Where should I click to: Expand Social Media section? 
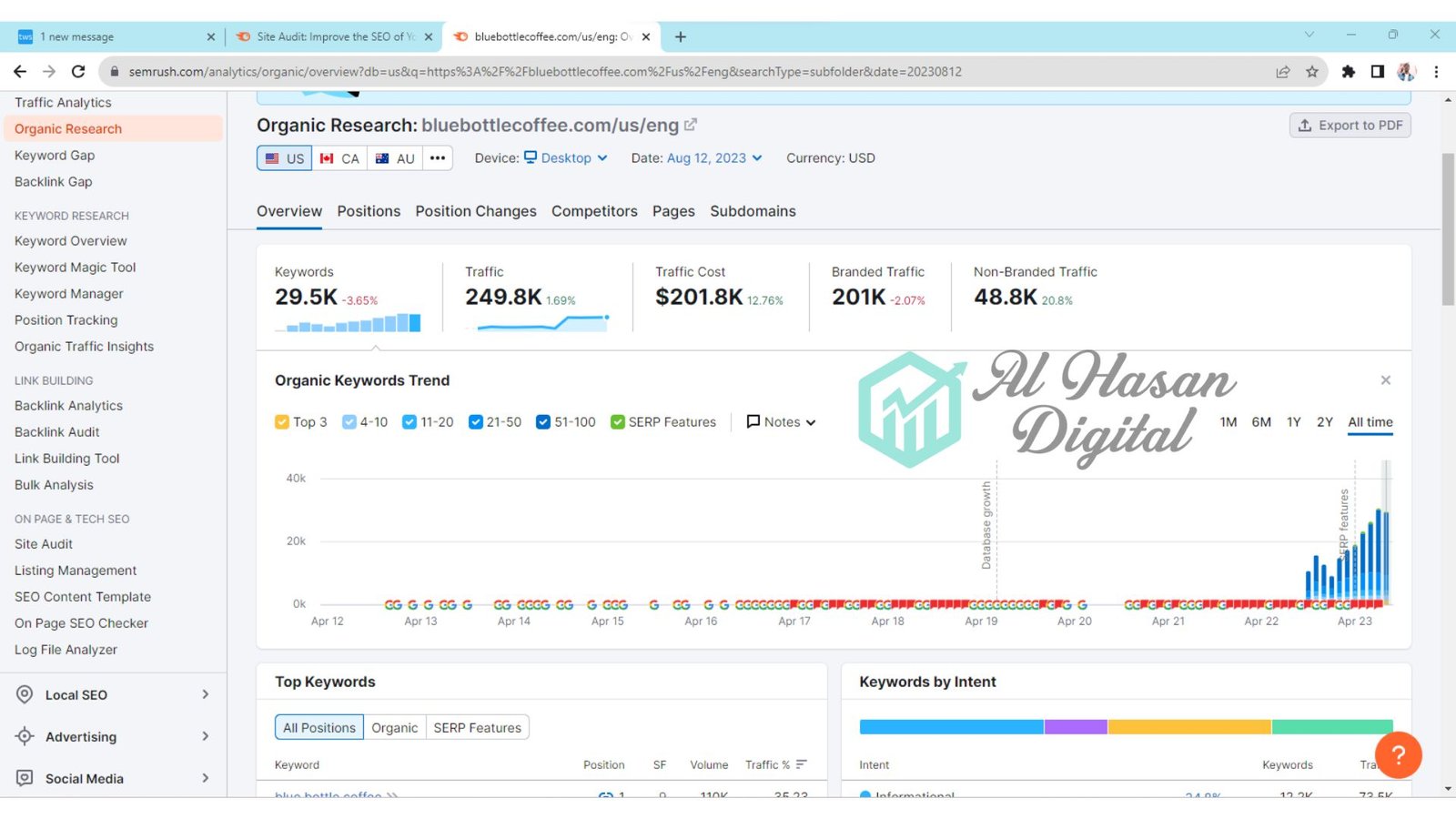click(x=205, y=778)
